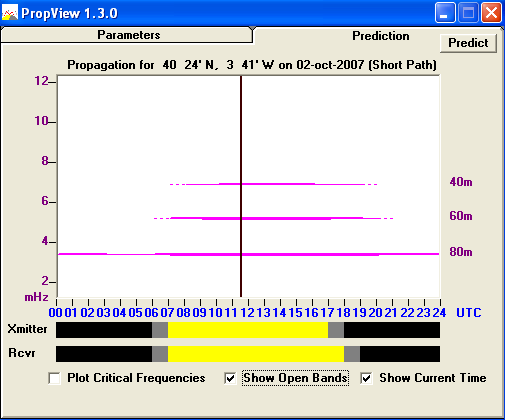Toggle Show Current Time checkbox
505x420 pixels.
tap(366, 378)
